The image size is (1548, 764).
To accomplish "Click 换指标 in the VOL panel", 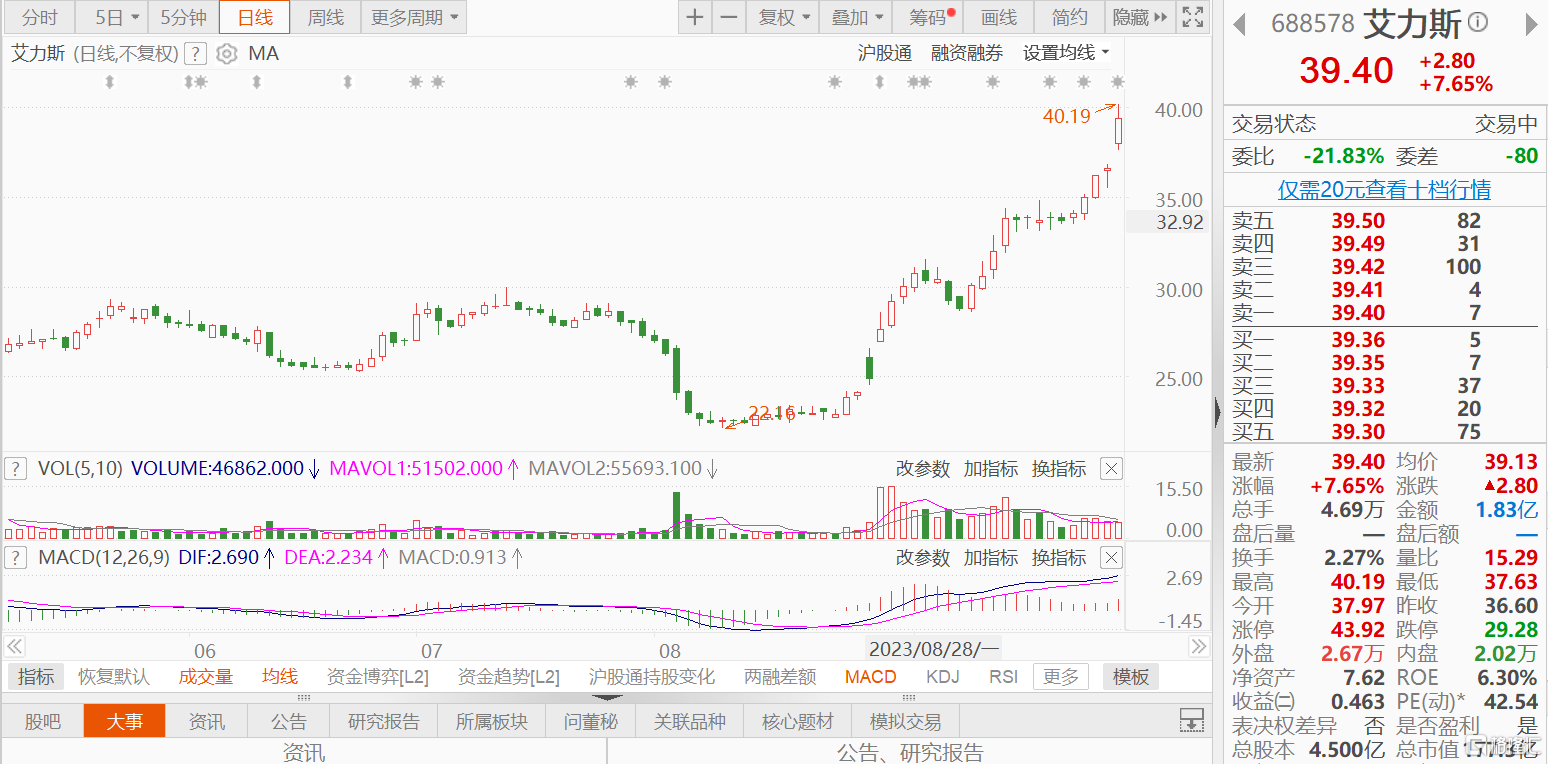I will pyautogui.click(x=1059, y=468).
